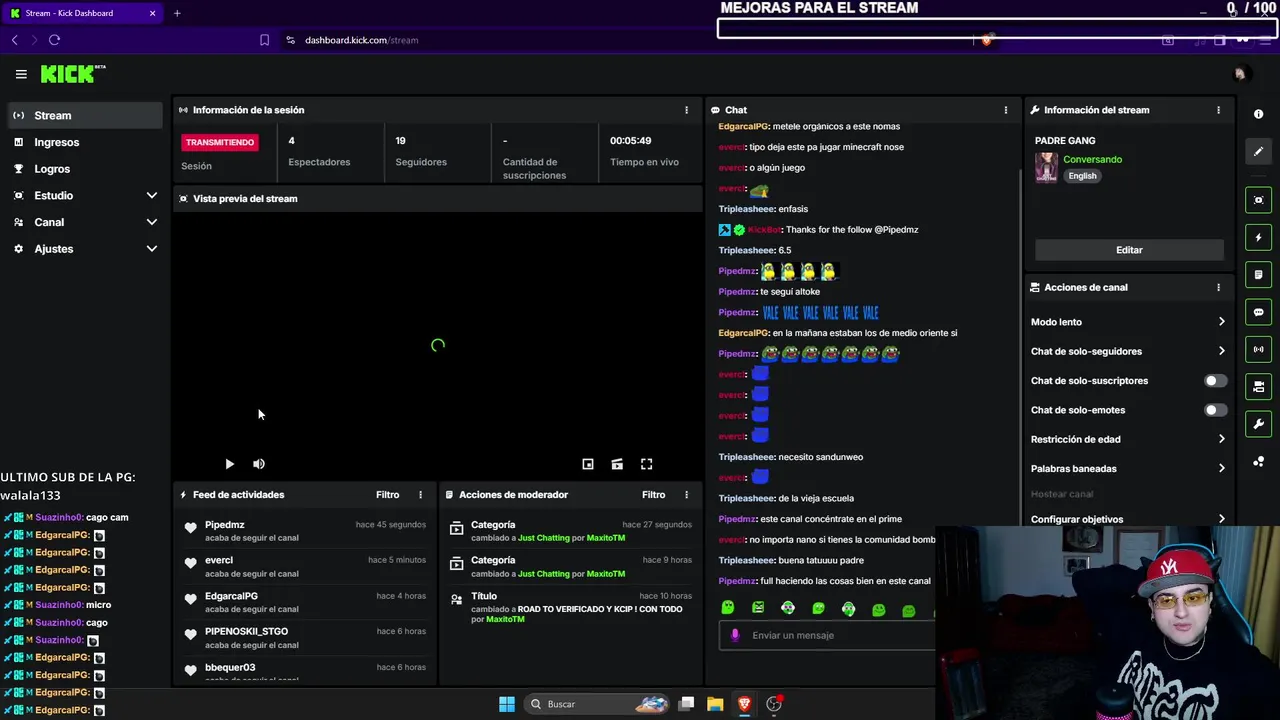This screenshot has height=720, width=1280.
Task: Play the stream preview
Action: [229, 464]
